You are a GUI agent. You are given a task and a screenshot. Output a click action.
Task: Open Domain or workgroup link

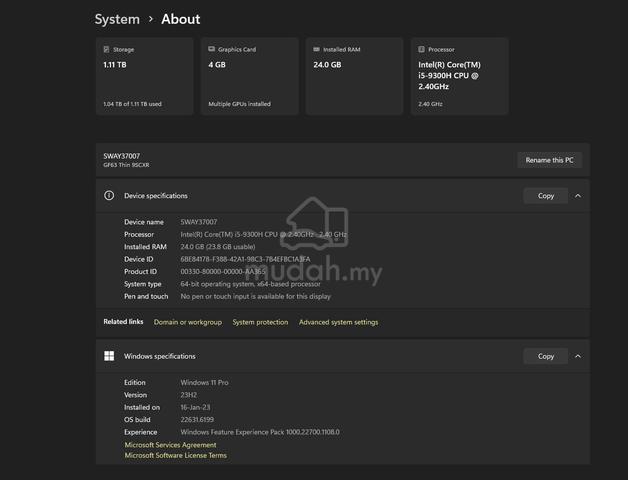[188, 322]
